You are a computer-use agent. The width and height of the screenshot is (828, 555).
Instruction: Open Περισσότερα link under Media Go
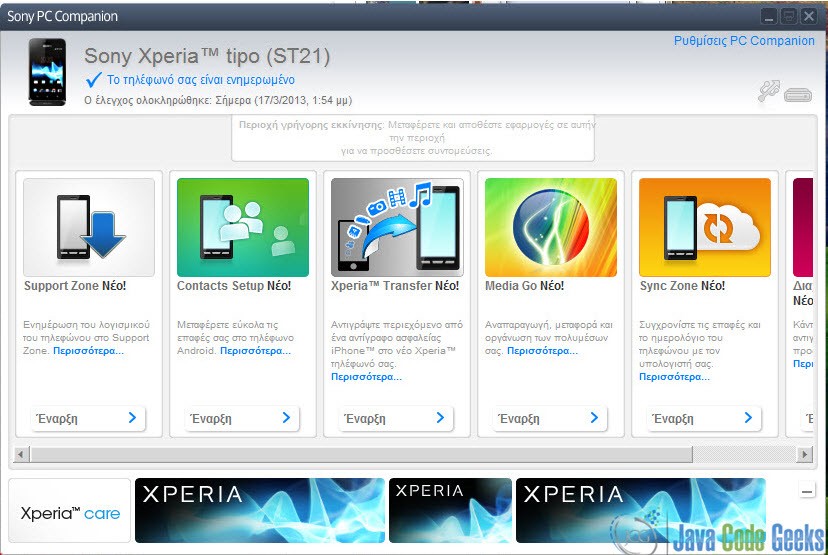point(542,351)
